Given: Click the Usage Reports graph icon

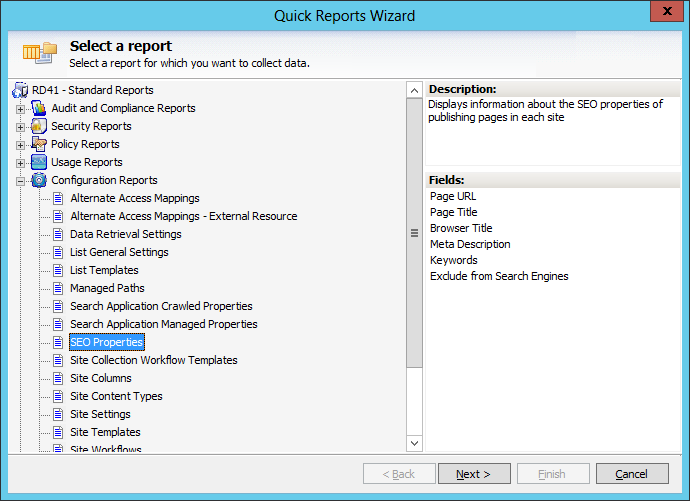Looking at the screenshot, I should click(39, 162).
